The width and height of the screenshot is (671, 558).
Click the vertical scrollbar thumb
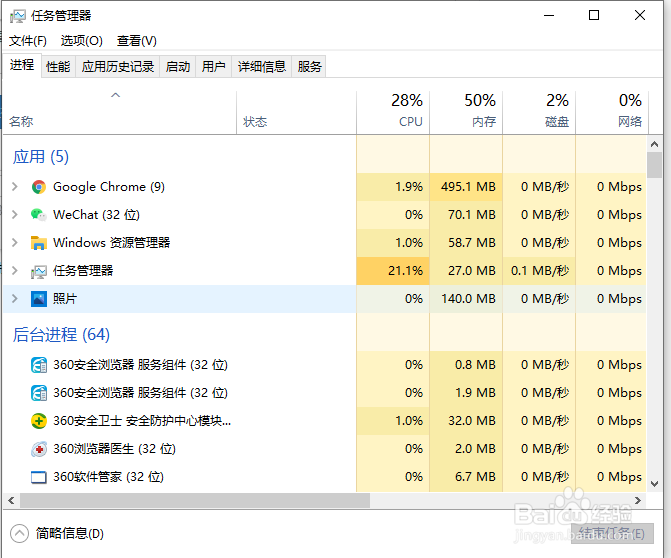(x=655, y=164)
